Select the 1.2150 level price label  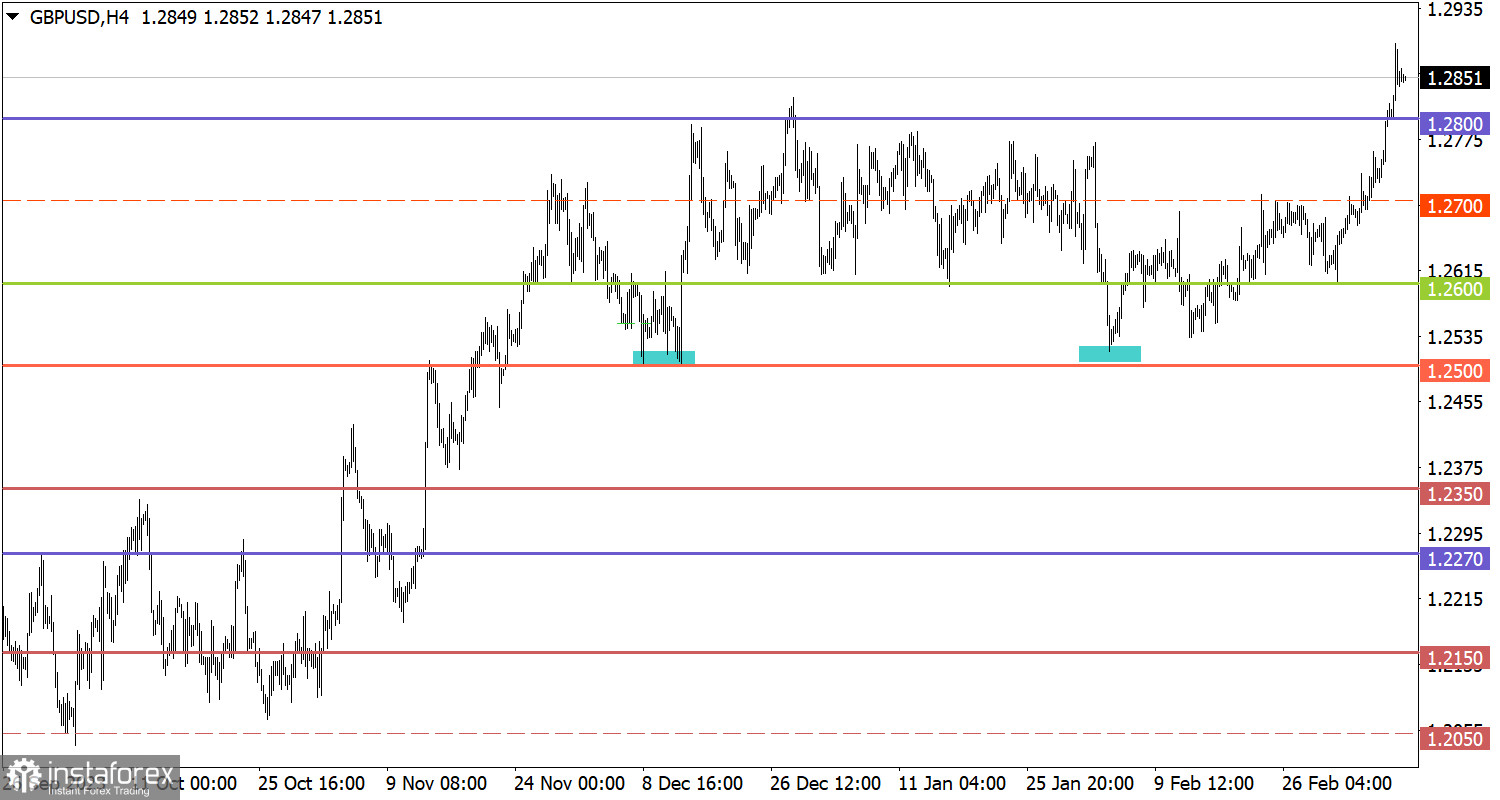[1455, 657]
